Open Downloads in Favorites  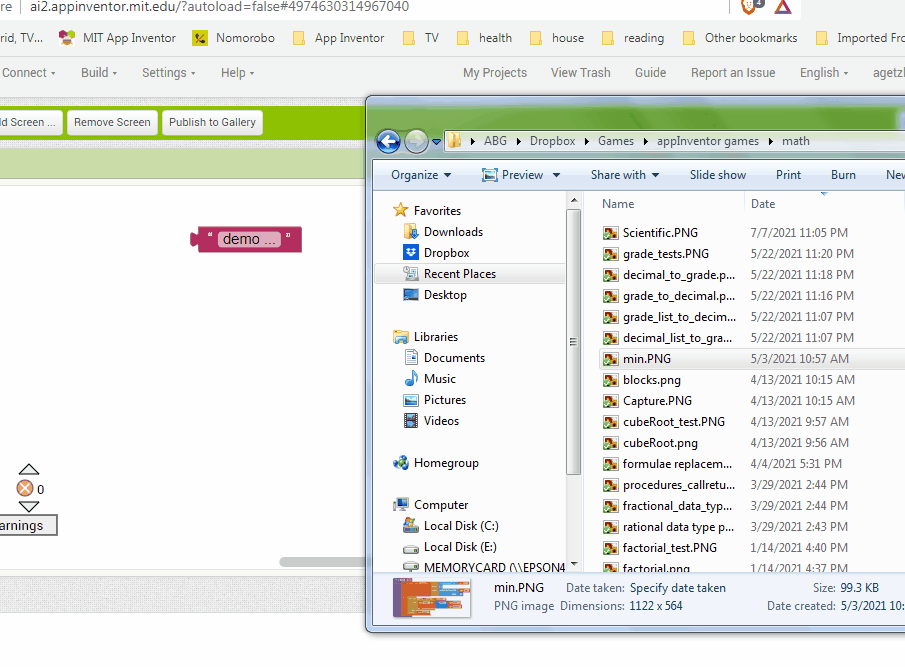(453, 232)
